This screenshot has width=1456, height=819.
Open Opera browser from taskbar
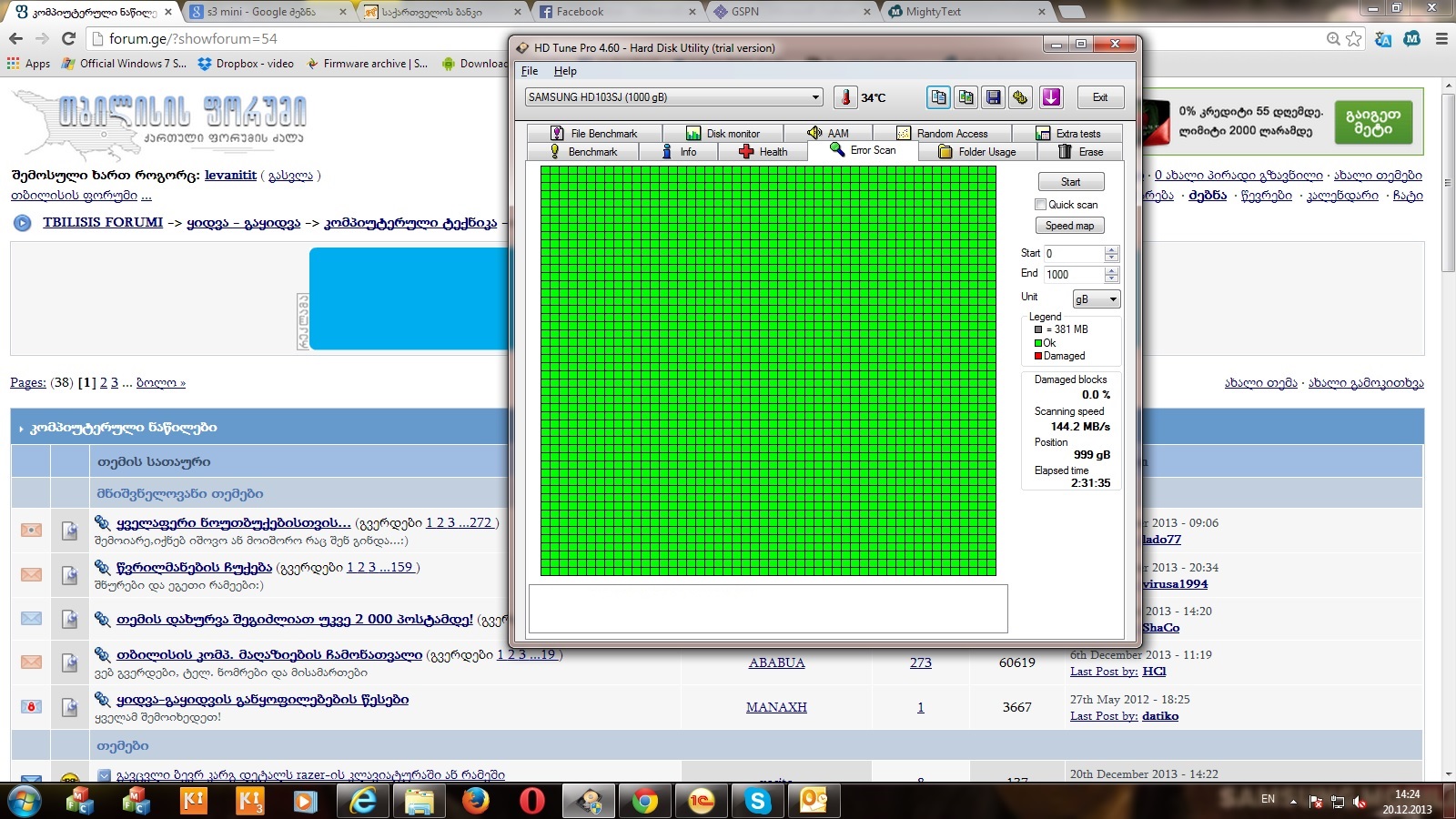tap(532, 802)
